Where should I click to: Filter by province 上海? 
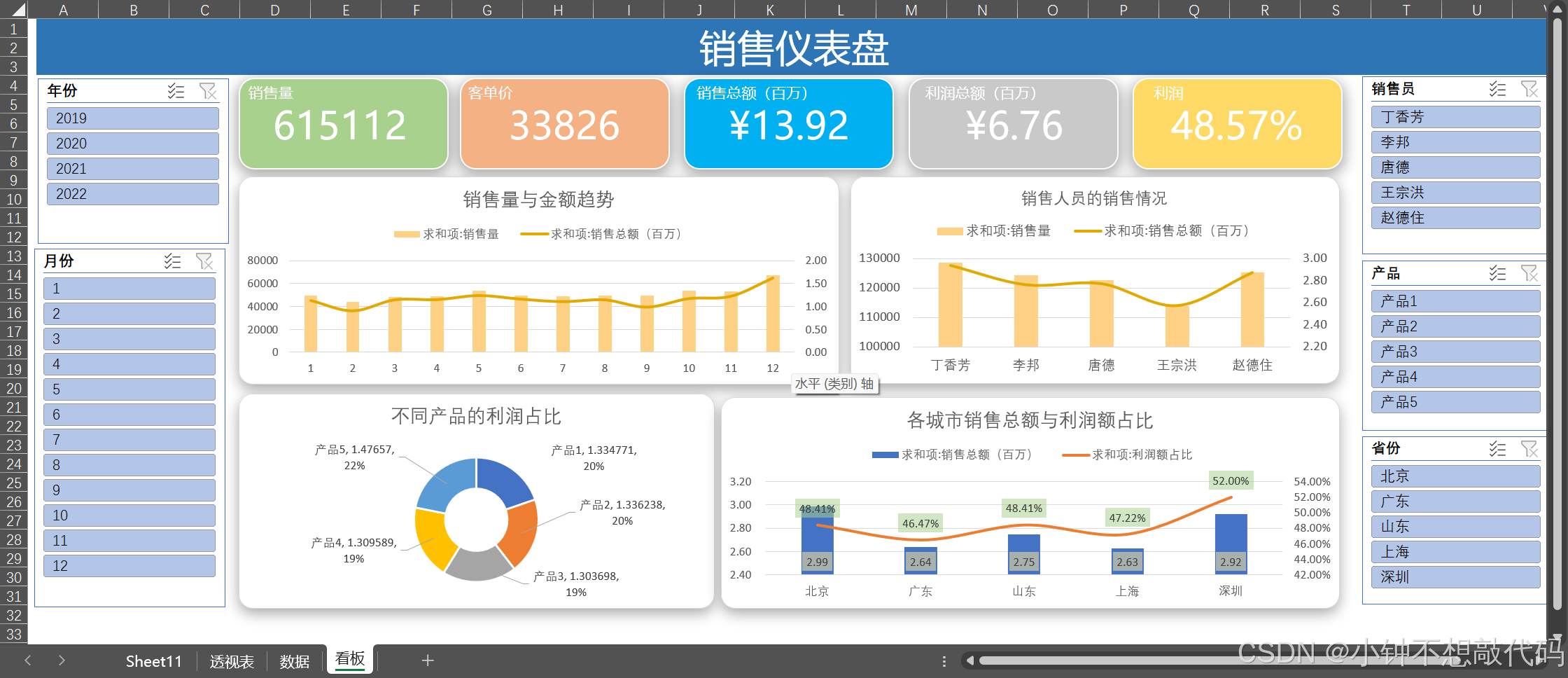1456,552
